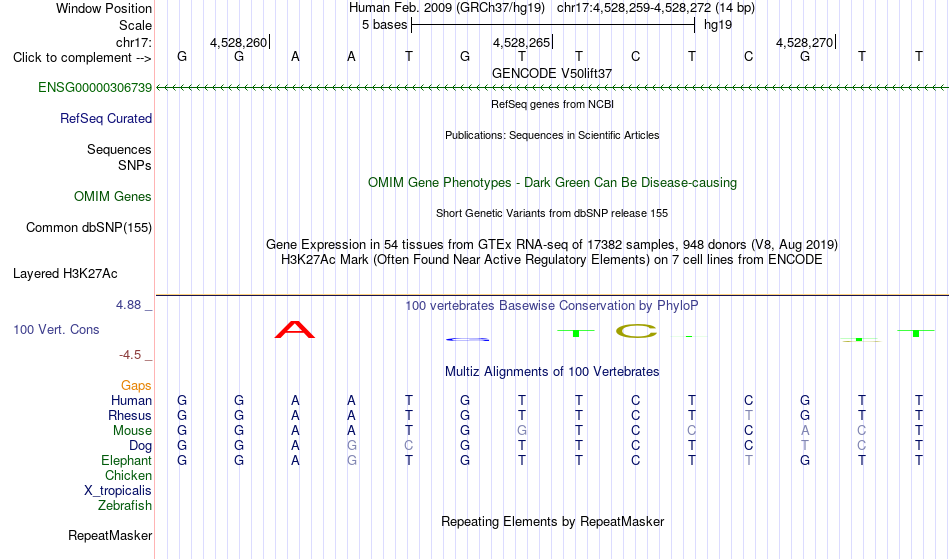Click the orange Gaps label
Image resolution: width=950 pixels, height=559 pixels.
[136, 386]
